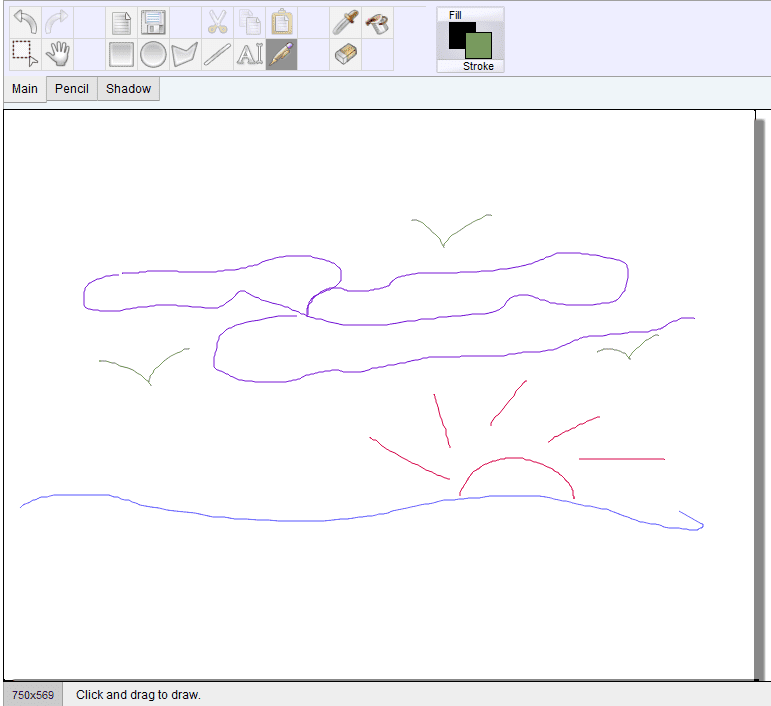The width and height of the screenshot is (771, 706).
Task: Click the green Stroke color swatch
Action: click(481, 46)
